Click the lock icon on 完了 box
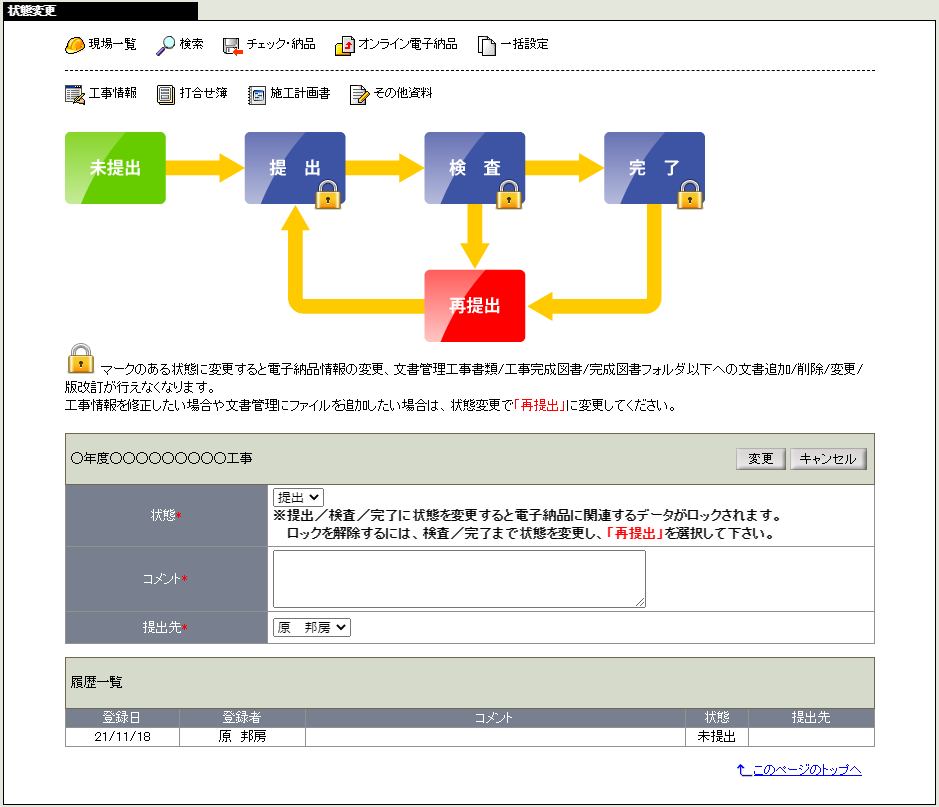Image resolution: width=939 pixels, height=807 pixels. (690, 194)
